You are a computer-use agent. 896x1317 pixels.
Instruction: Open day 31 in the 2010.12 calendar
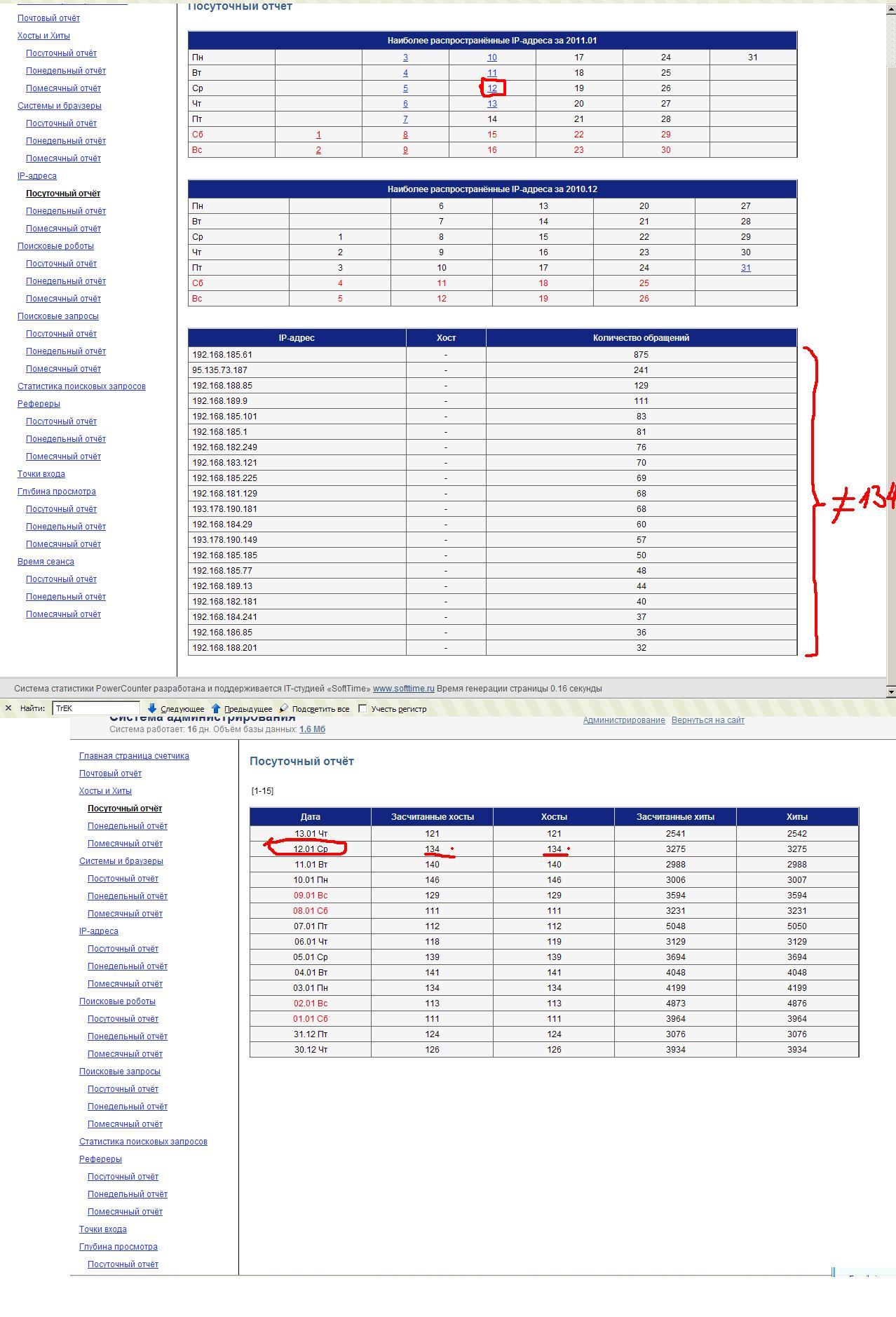tap(745, 268)
